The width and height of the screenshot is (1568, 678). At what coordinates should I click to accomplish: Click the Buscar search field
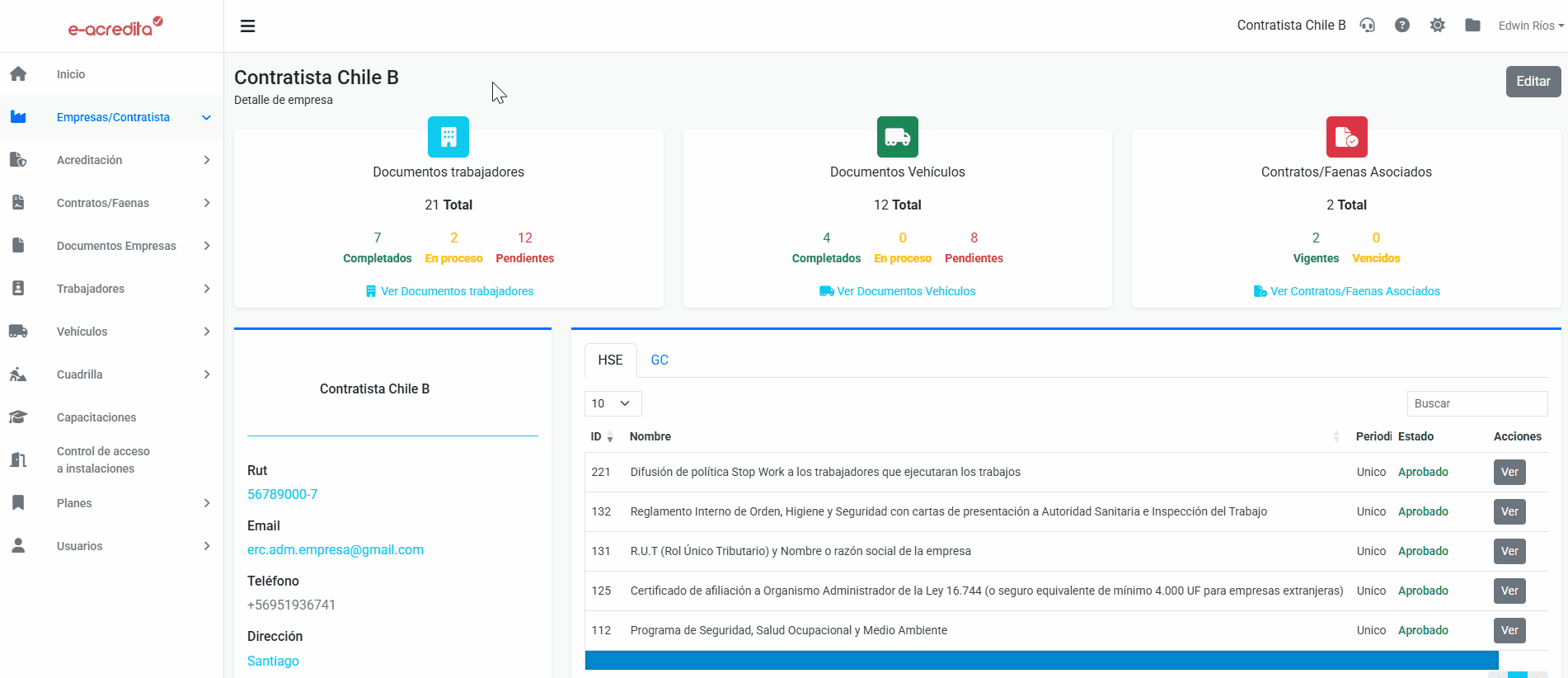click(1476, 403)
